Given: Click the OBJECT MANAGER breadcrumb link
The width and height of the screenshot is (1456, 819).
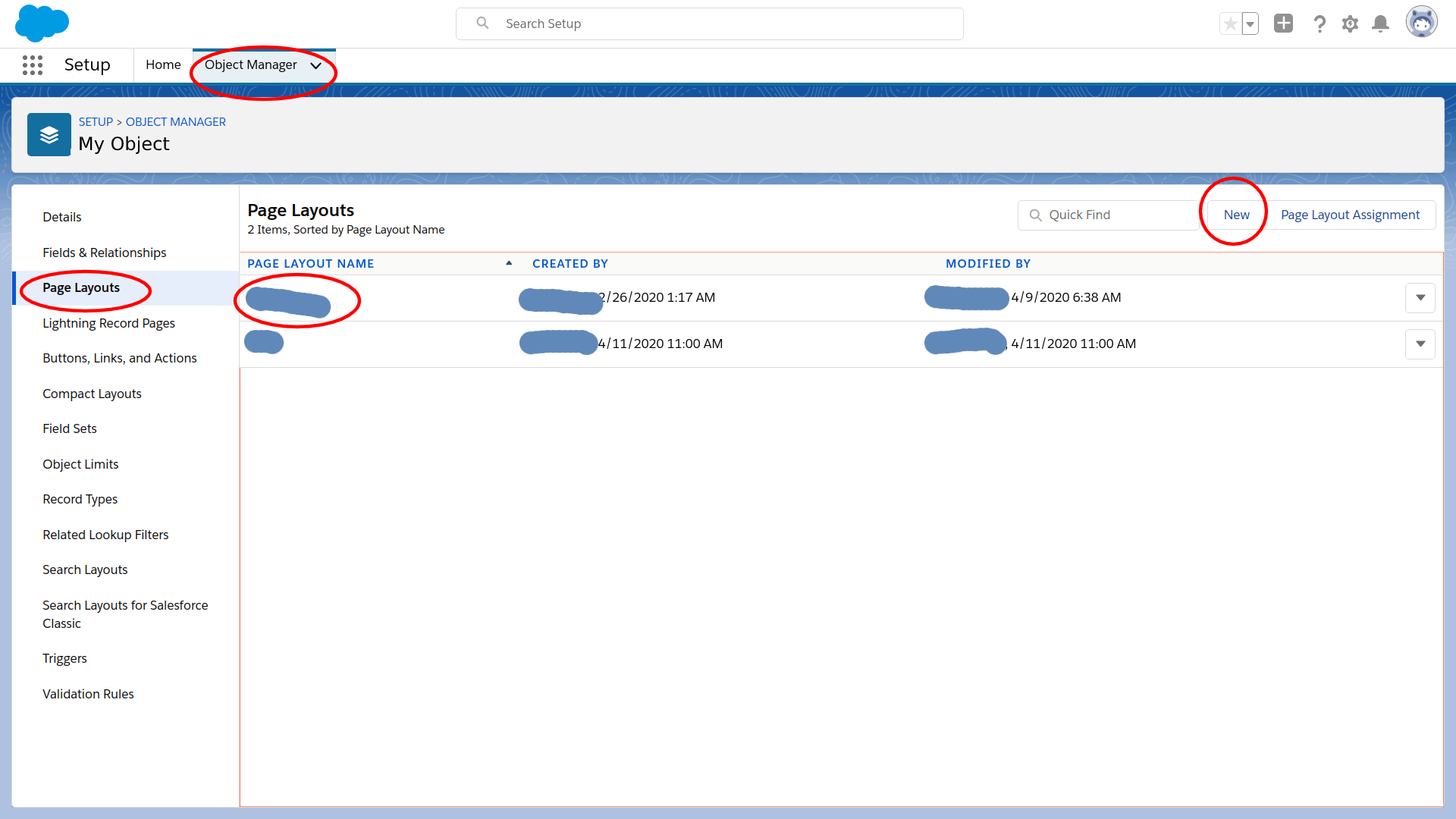Looking at the screenshot, I should (x=175, y=122).
